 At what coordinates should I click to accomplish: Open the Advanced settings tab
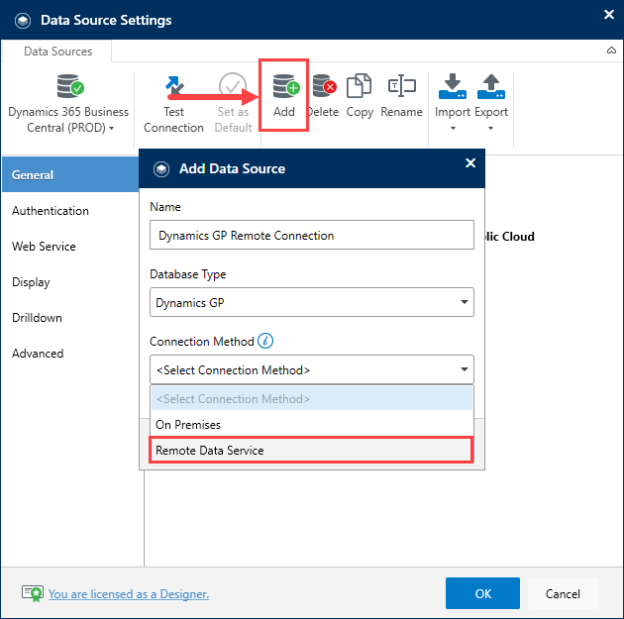pyautogui.click(x=38, y=353)
